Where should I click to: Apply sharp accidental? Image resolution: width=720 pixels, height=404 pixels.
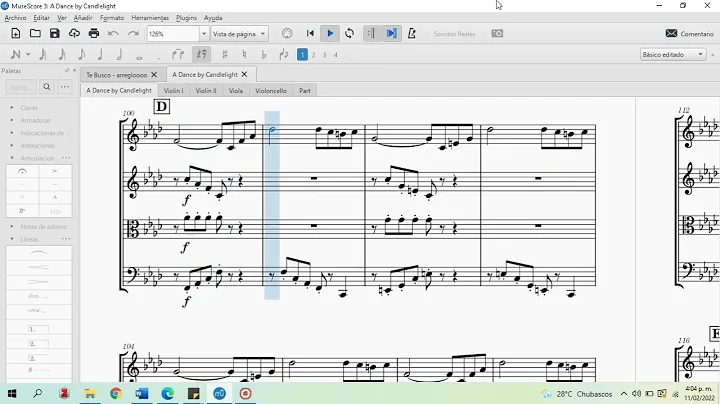point(225,55)
